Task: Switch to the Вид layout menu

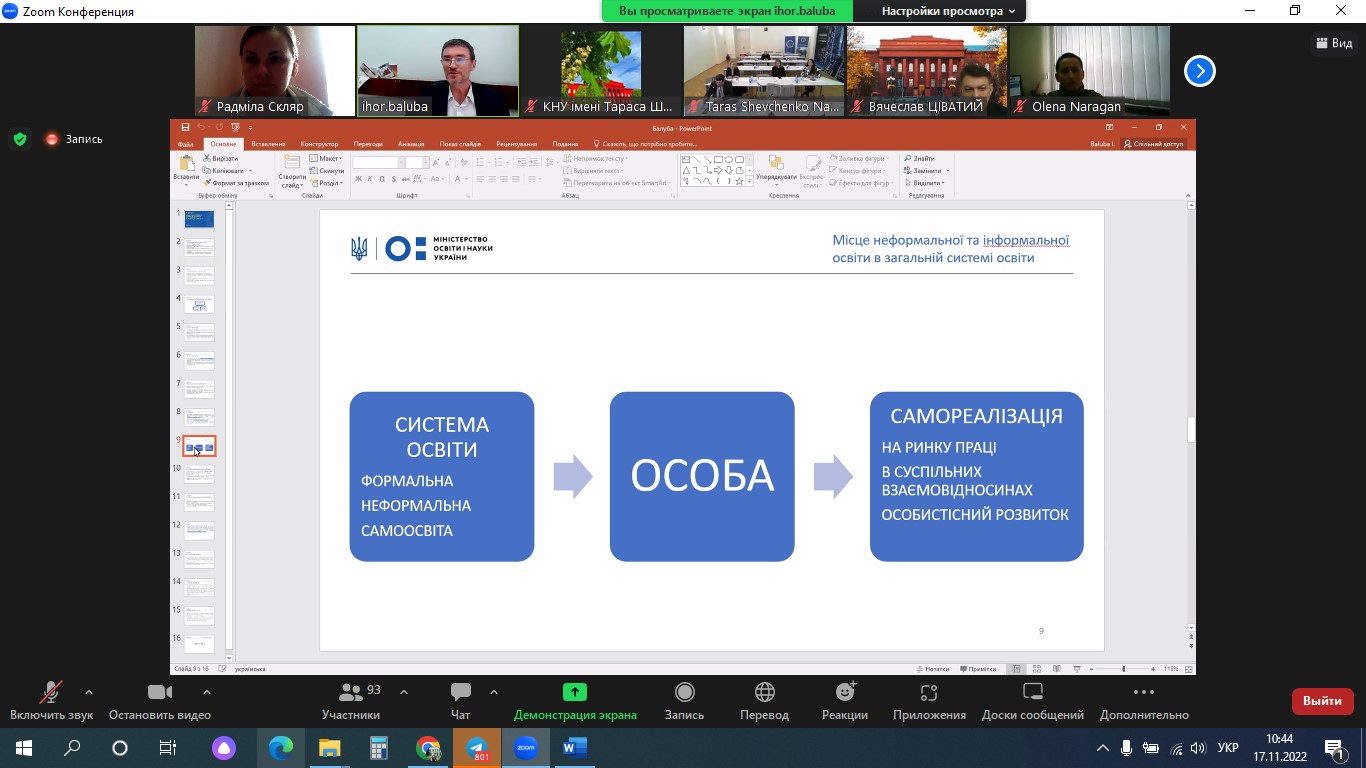Action: pyautogui.click(x=1333, y=43)
